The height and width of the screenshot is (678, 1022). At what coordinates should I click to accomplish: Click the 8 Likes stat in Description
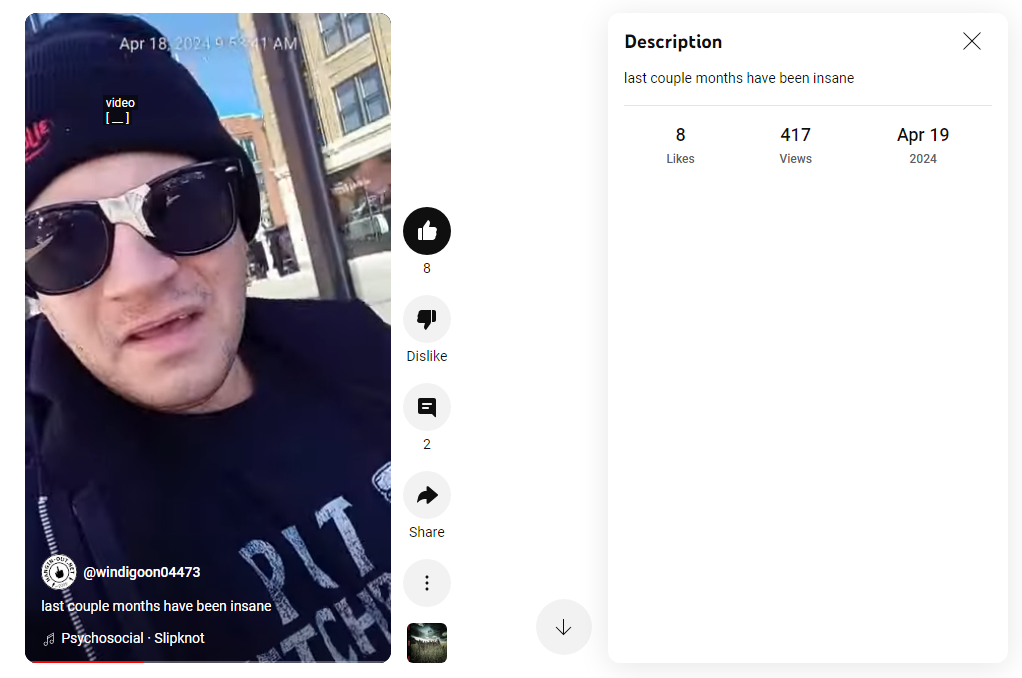(680, 145)
